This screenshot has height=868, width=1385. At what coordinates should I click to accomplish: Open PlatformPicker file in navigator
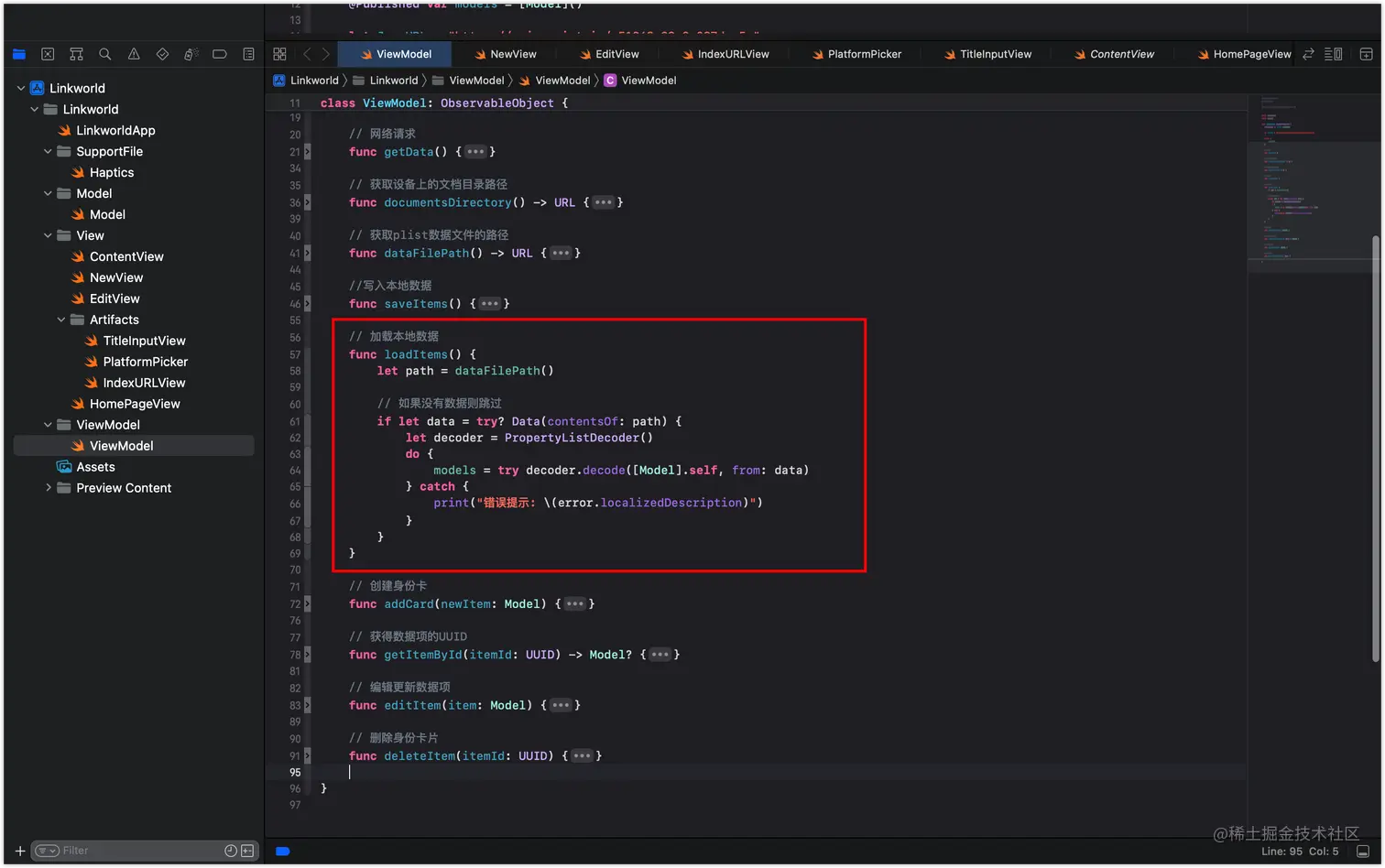pyautogui.click(x=145, y=362)
